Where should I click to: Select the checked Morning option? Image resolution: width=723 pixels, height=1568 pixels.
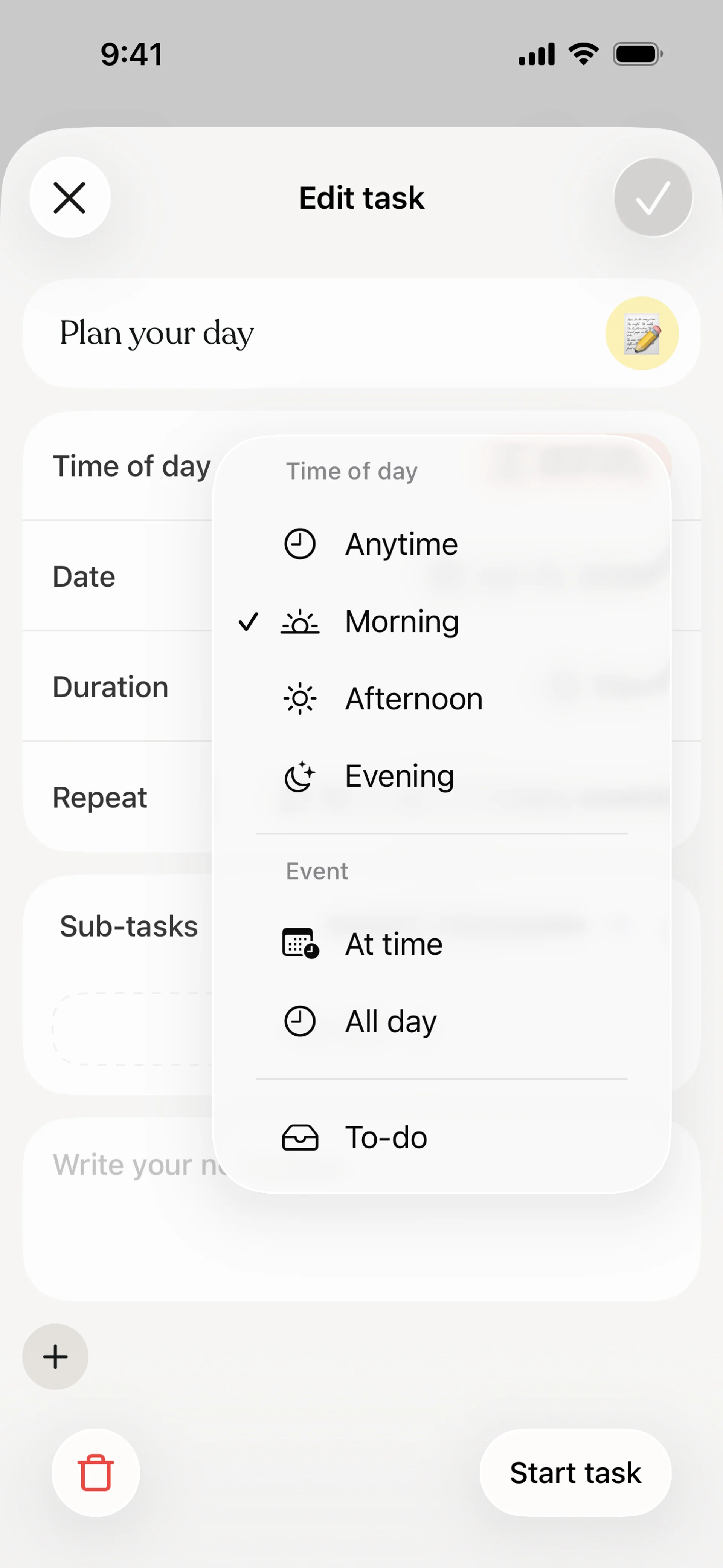tap(441, 622)
